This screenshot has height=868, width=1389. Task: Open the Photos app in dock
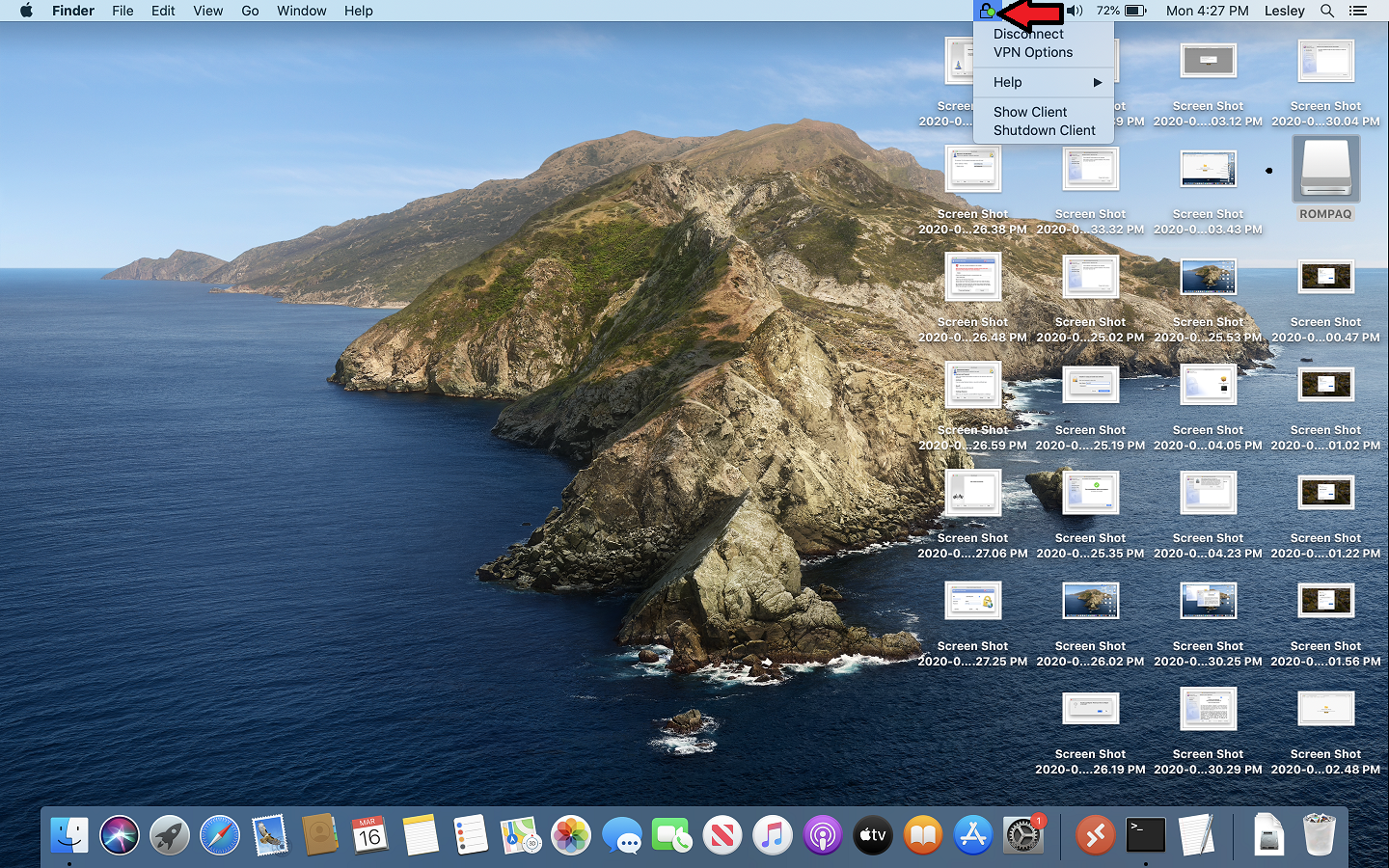coord(571,835)
